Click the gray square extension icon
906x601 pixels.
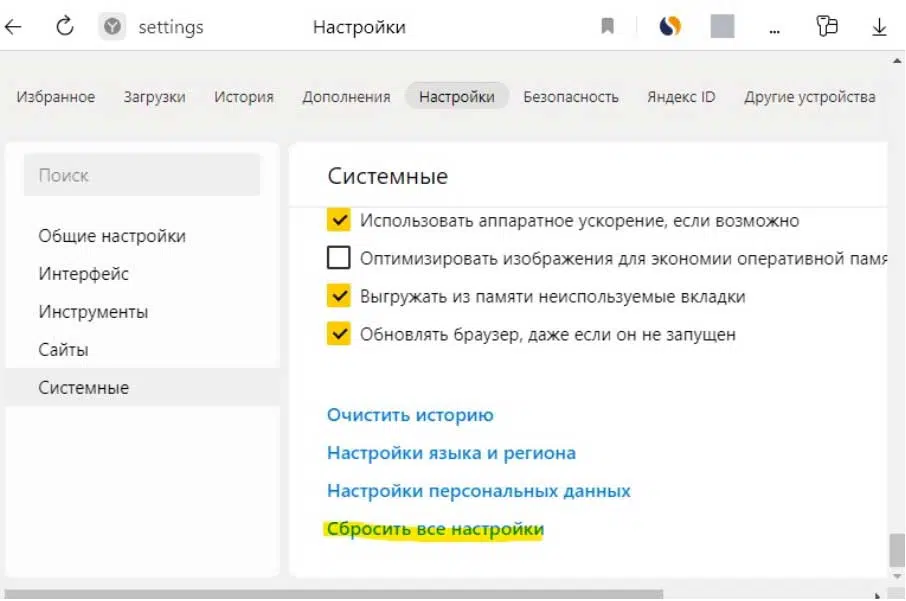coord(722,26)
